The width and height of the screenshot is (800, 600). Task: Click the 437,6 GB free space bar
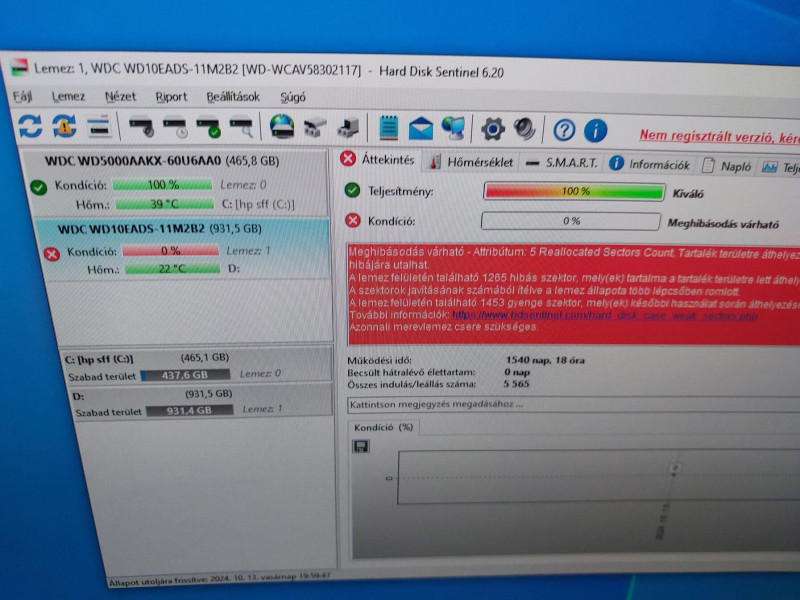tap(185, 375)
